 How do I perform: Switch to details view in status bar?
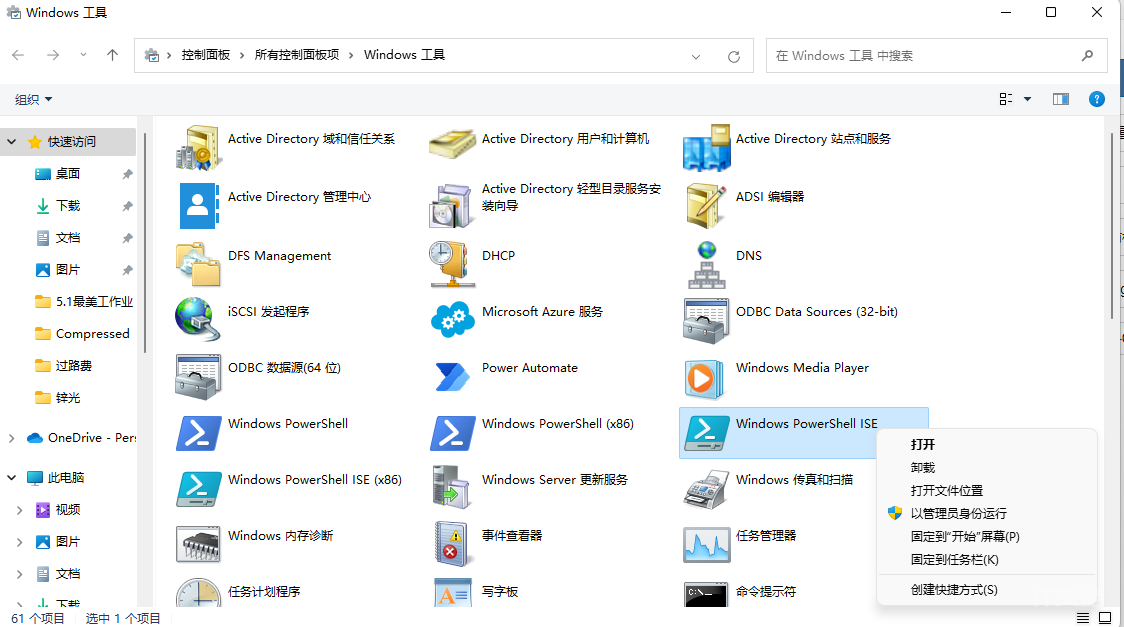point(1084,618)
